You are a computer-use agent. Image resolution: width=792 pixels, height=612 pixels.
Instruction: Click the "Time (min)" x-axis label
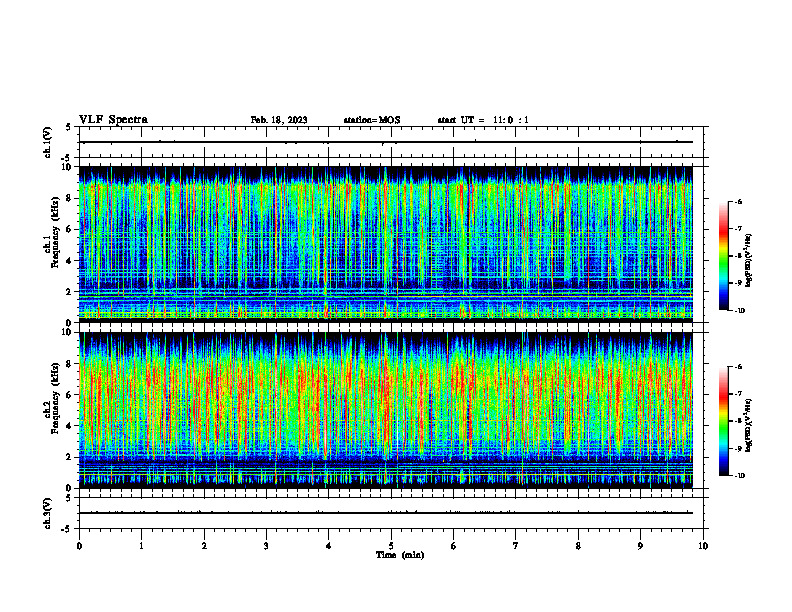point(400,555)
